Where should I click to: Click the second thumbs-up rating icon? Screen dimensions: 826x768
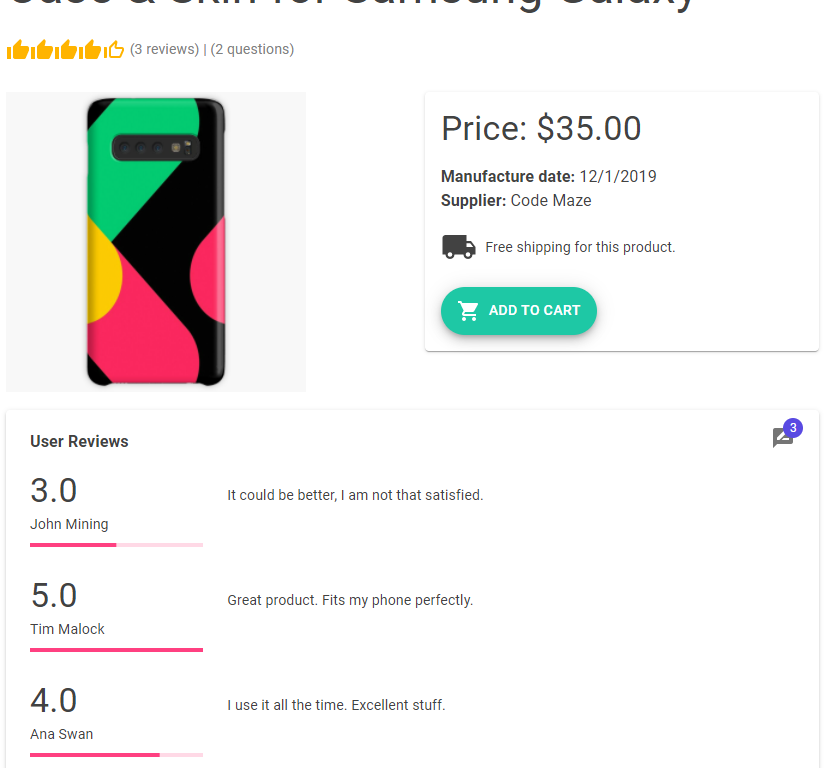42,50
